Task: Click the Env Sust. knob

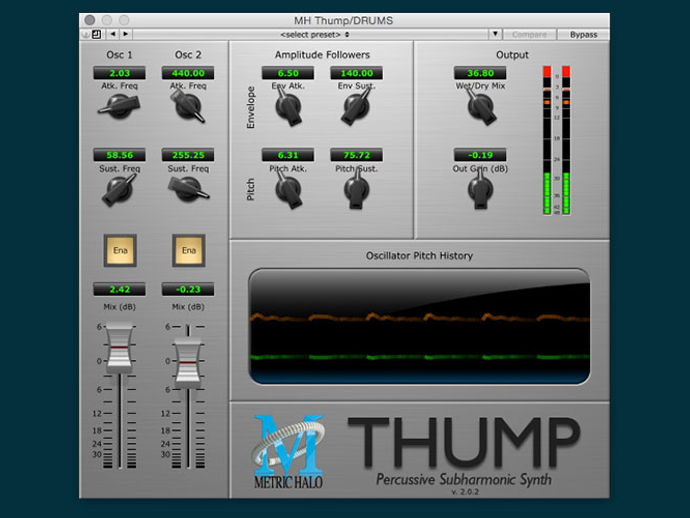Action: (356, 107)
